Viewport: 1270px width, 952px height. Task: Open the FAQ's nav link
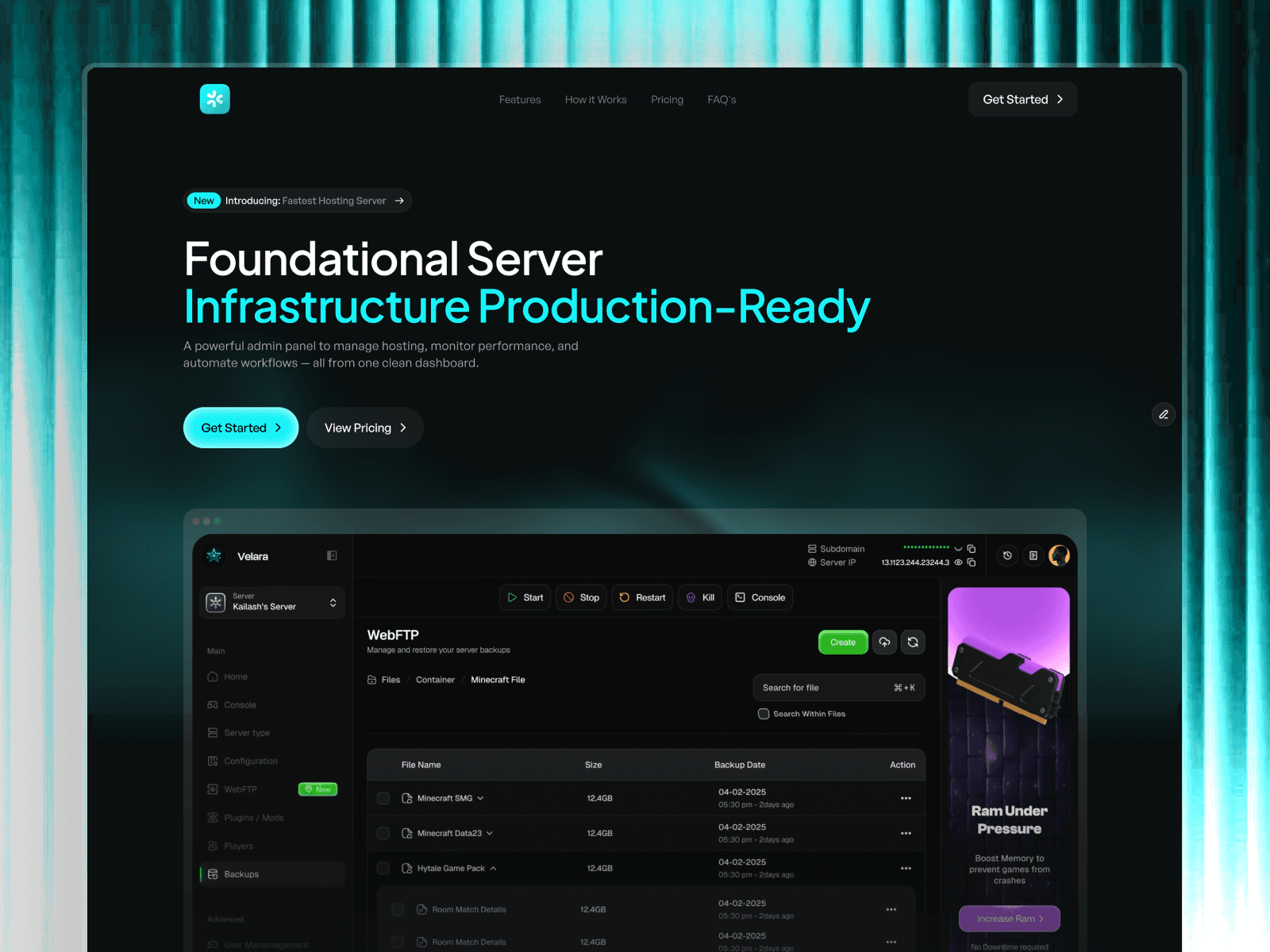(x=722, y=100)
